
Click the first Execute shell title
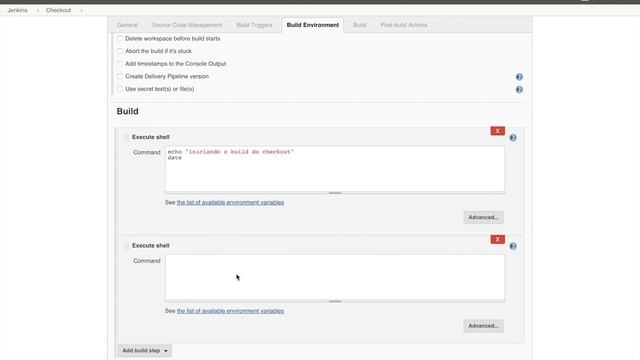coord(151,137)
